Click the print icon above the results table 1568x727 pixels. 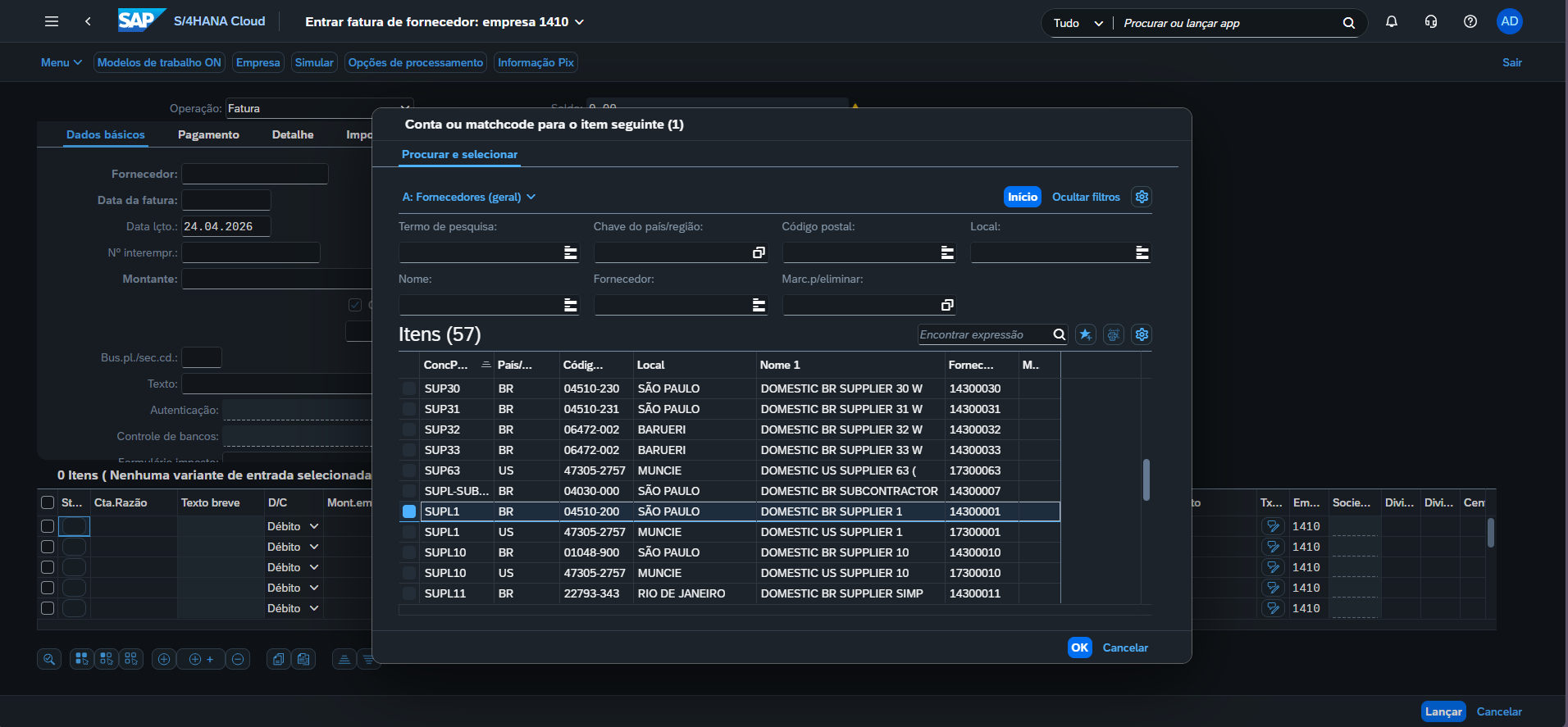pos(1114,334)
